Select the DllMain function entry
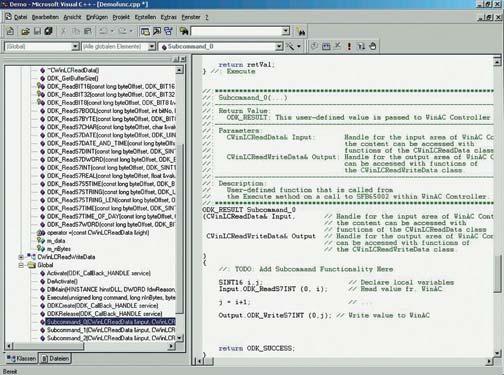The width and height of the screenshot is (504, 375). [111, 289]
